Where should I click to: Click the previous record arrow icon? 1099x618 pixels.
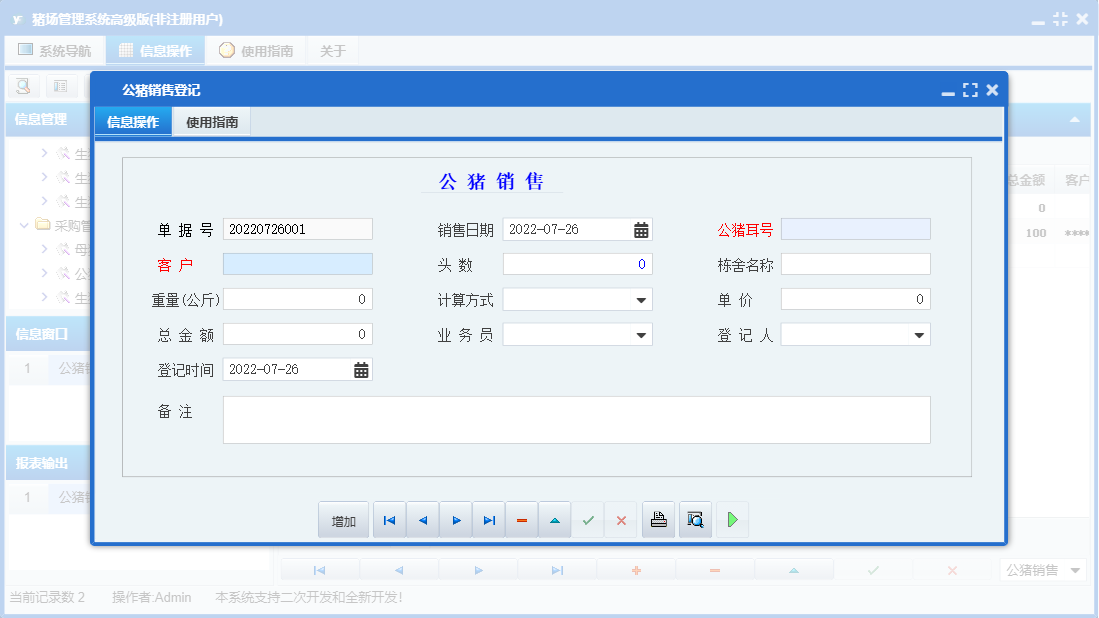click(x=422, y=519)
